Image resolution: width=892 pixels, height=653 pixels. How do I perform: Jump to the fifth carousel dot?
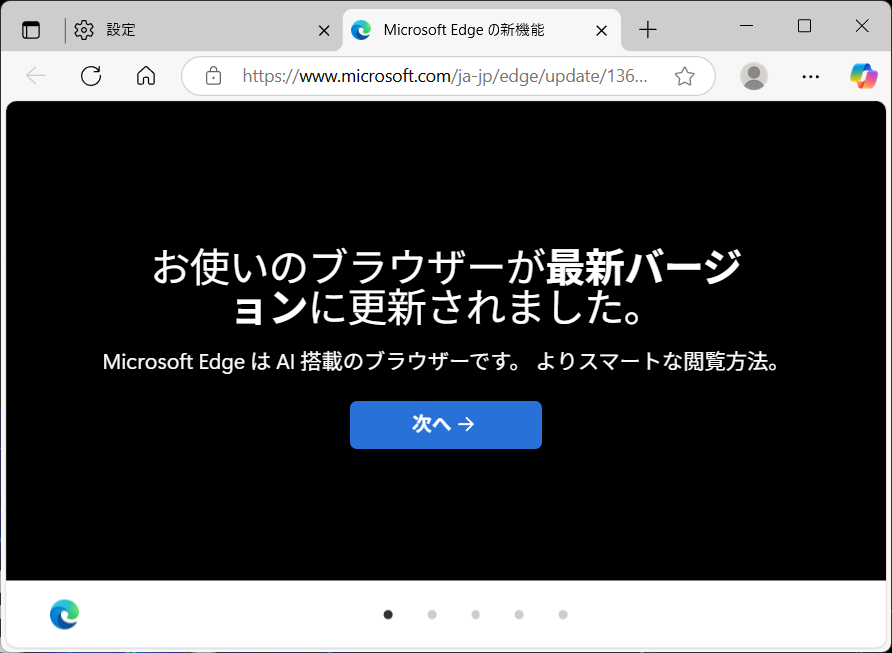[563, 614]
